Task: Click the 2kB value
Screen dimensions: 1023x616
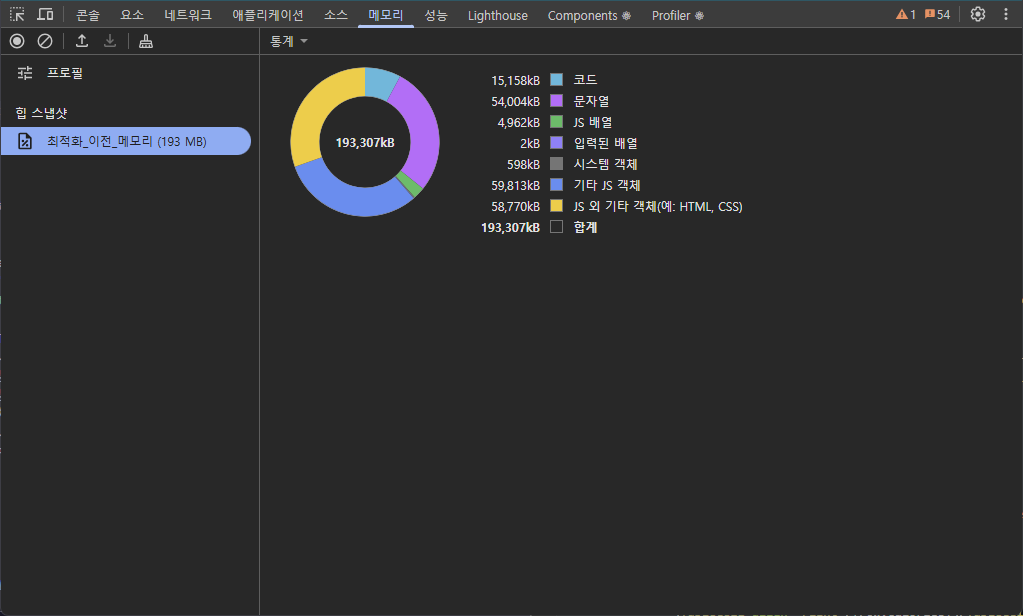Action: click(530, 143)
